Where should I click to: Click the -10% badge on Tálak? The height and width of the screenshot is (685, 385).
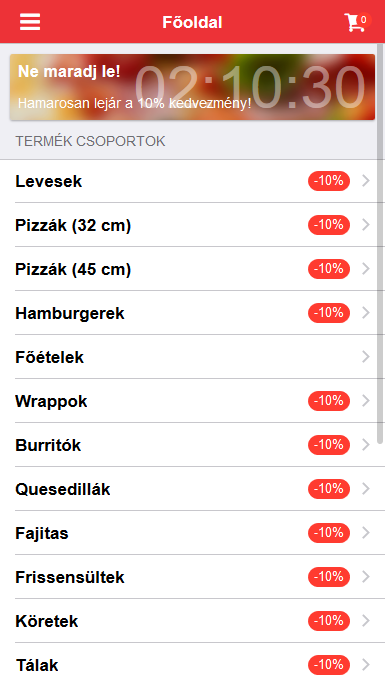[x=329, y=665]
